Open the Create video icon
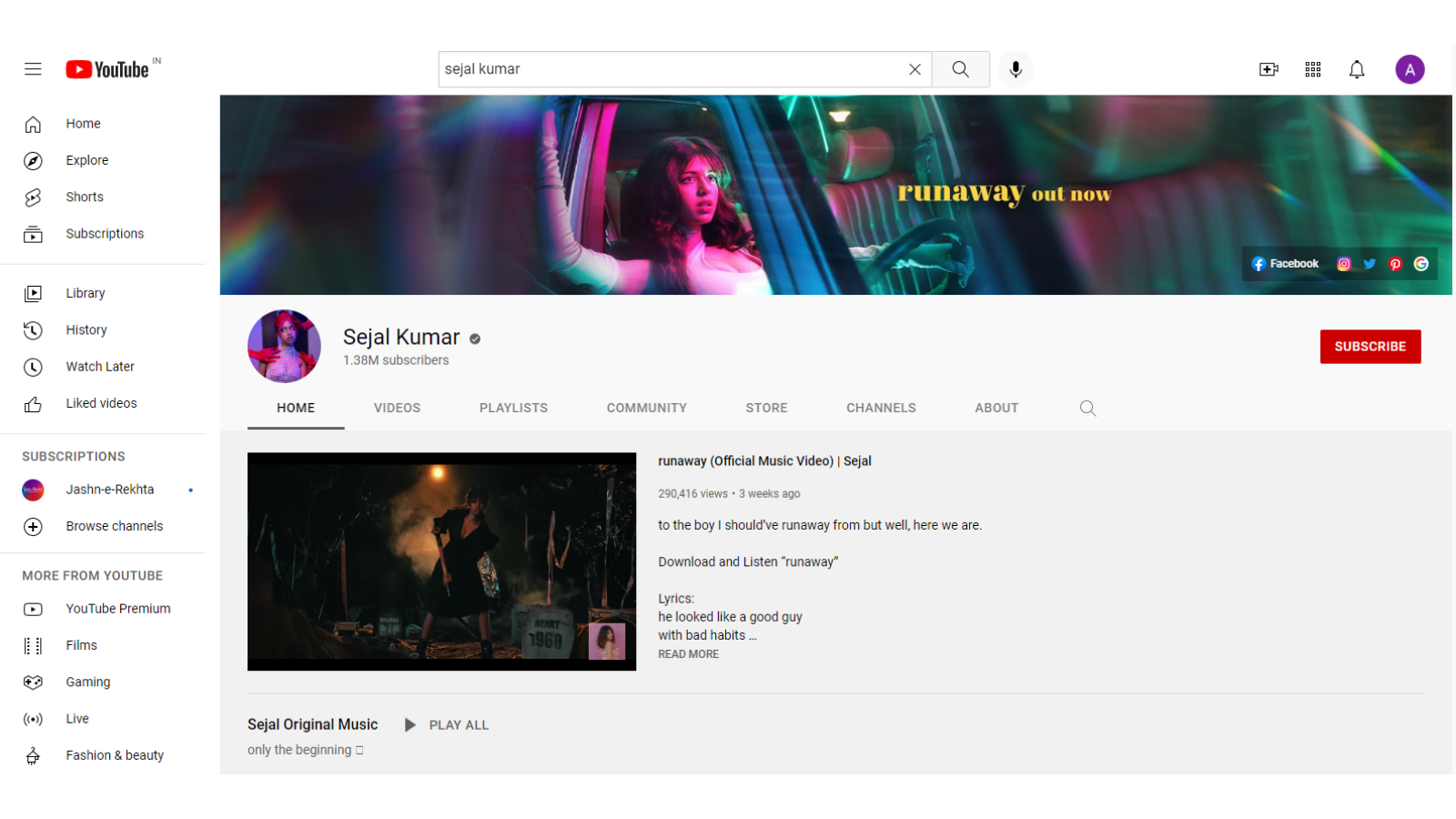 click(1269, 69)
